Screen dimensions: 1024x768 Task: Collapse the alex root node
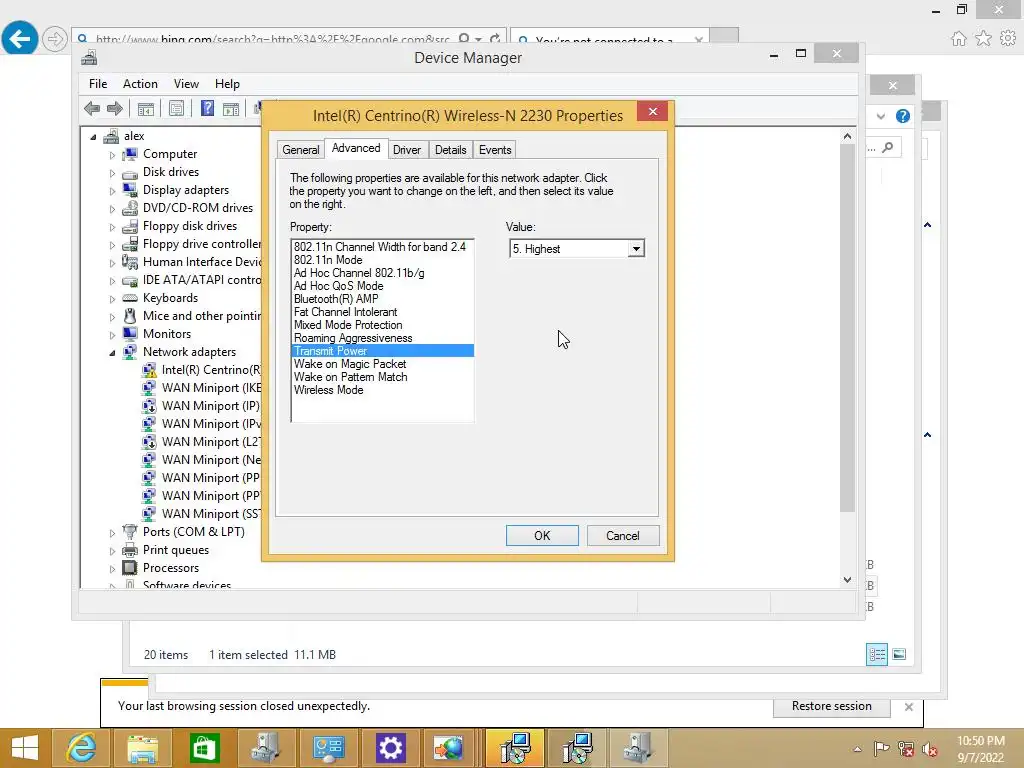[x=93, y=137]
